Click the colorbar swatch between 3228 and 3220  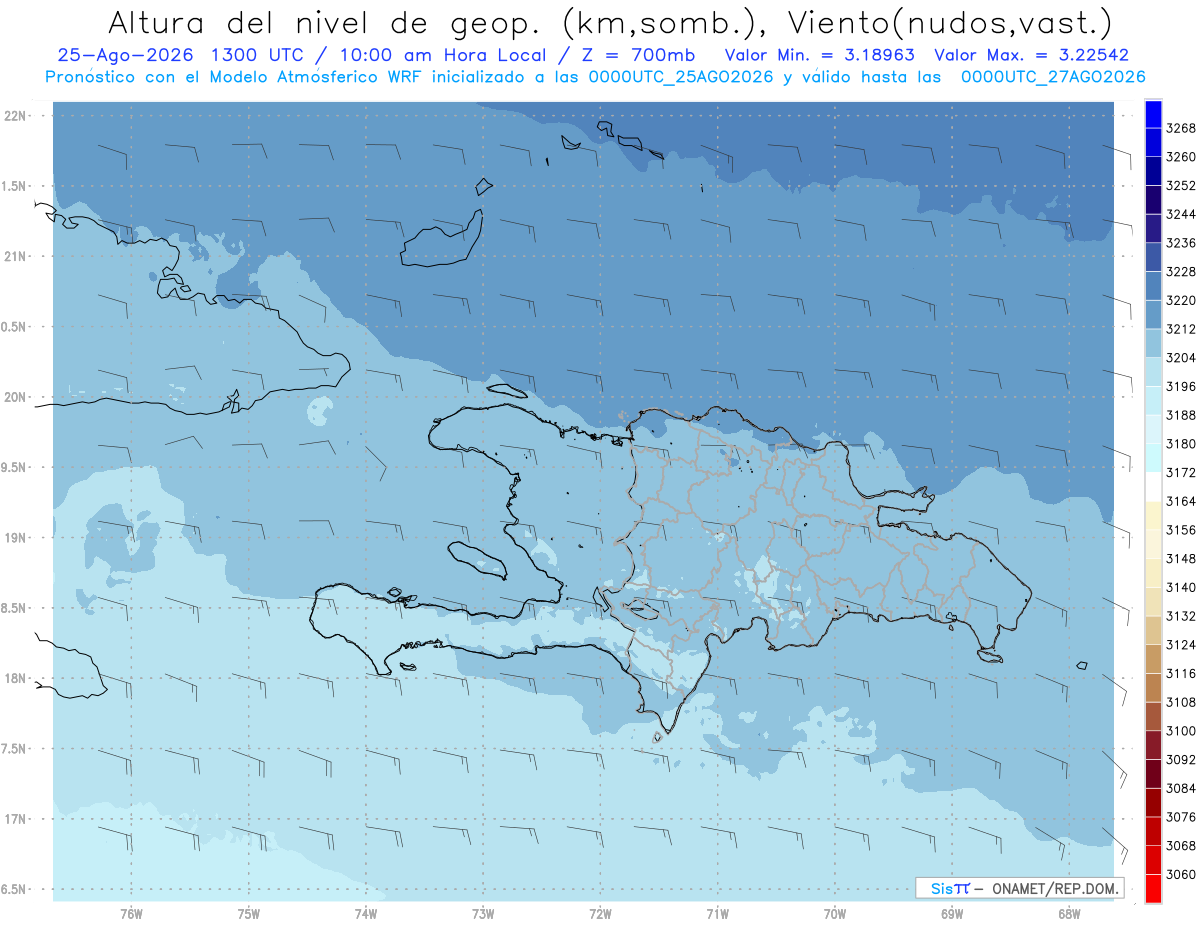pos(1152,286)
